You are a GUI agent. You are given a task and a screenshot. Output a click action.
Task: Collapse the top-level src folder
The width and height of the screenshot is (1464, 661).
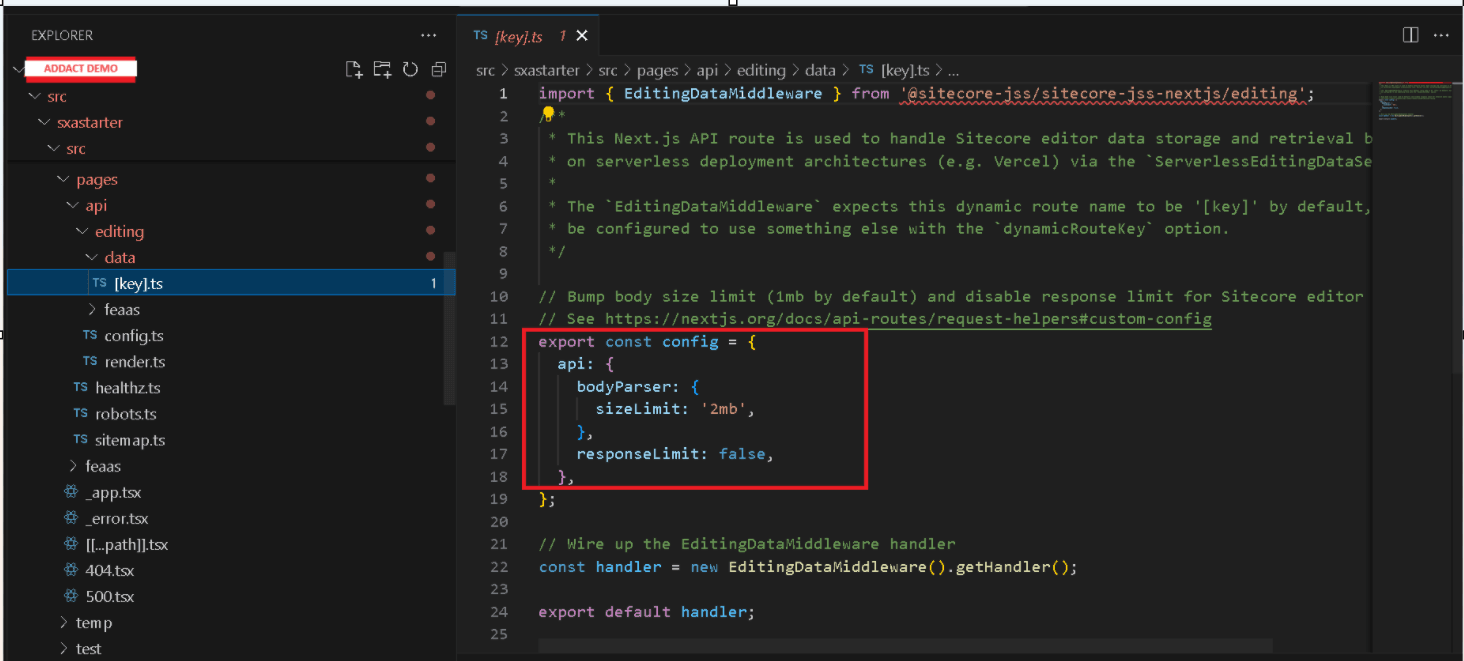(x=37, y=97)
